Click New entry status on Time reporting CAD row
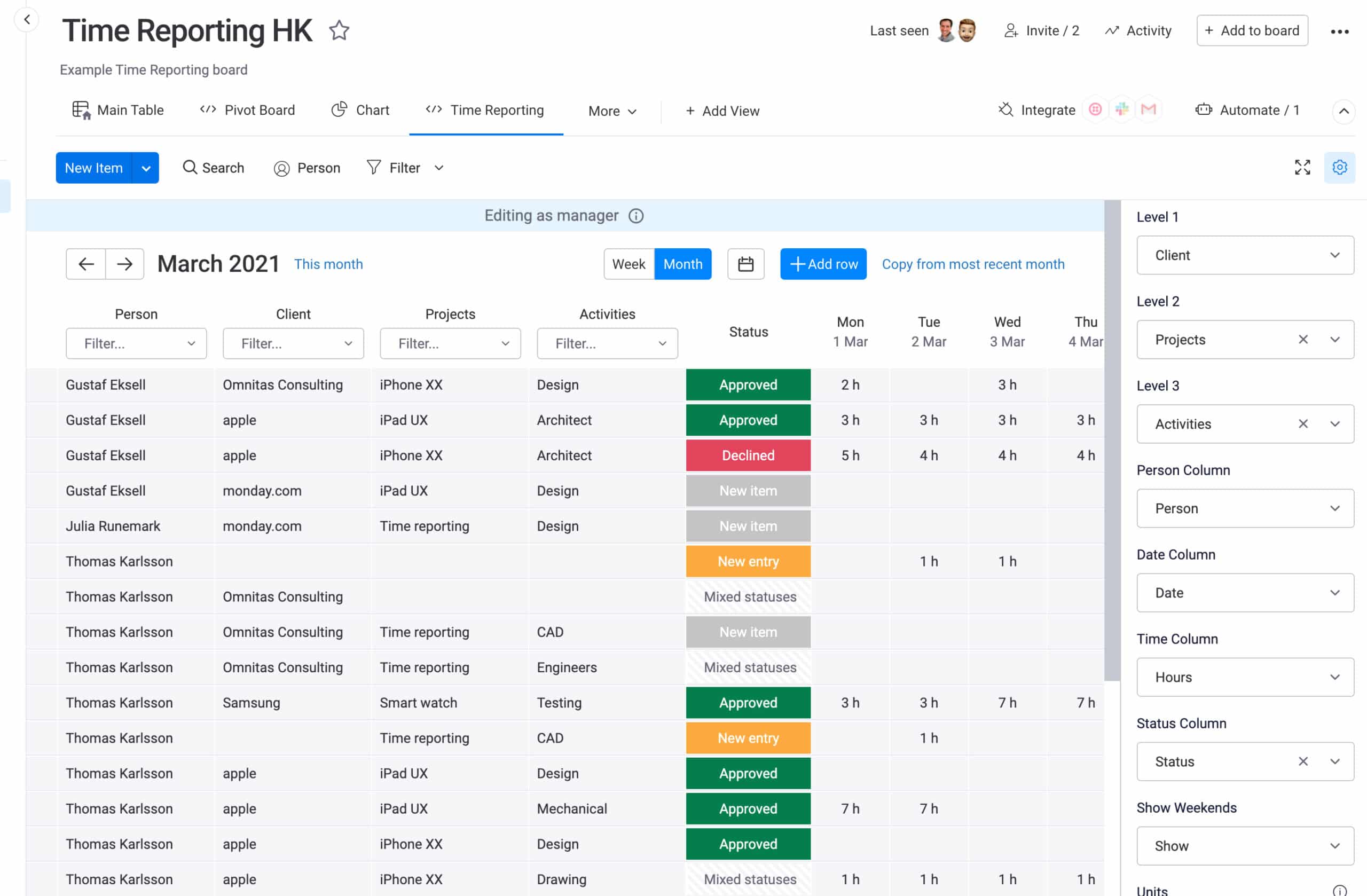This screenshot has height=896, width=1367. coord(748,738)
